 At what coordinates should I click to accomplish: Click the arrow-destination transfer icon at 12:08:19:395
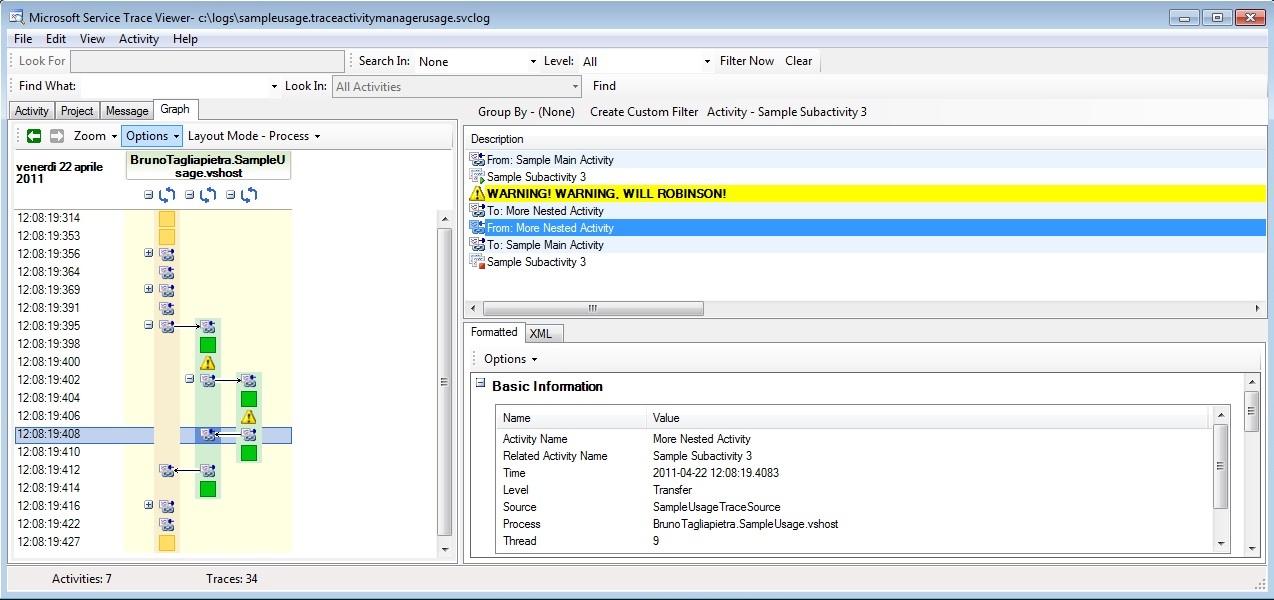(208, 326)
